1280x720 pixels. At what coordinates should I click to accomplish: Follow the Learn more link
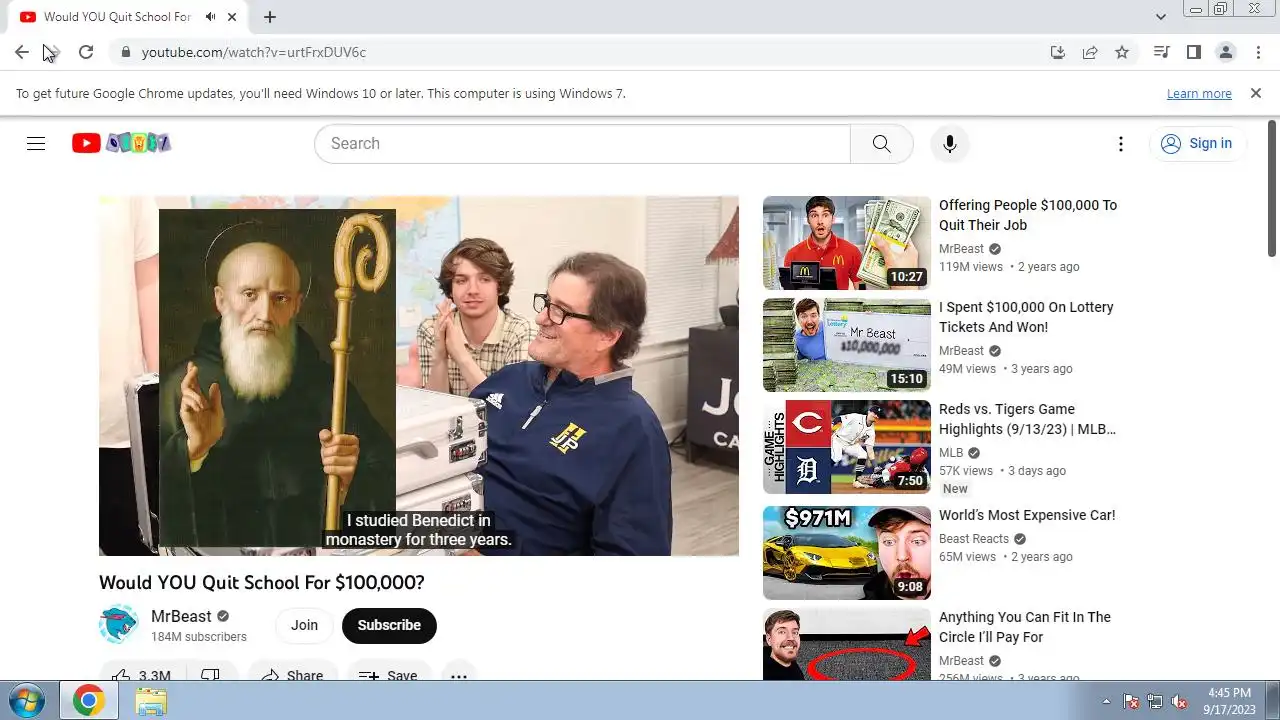(x=1199, y=93)
